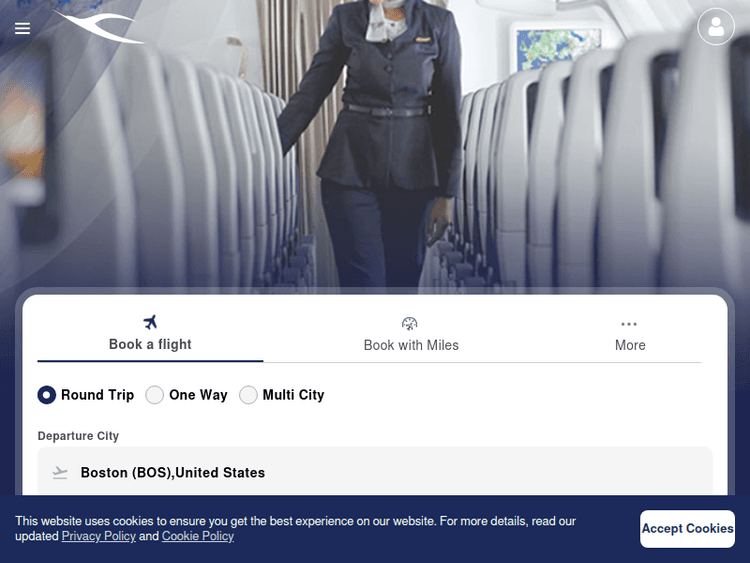
Task: Click the Departure City label
Action: coord(78,436)
